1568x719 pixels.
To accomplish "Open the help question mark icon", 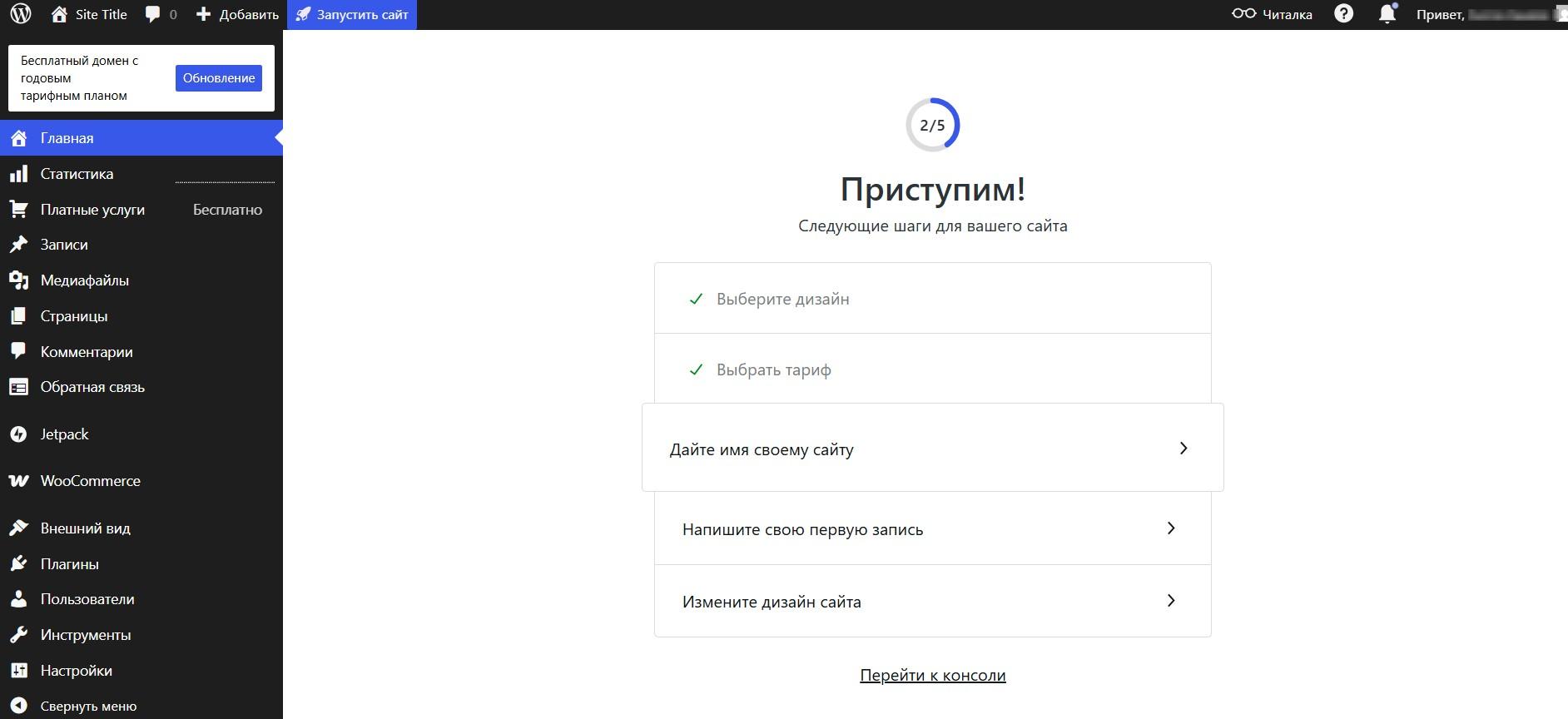I will pyautogui.click(x=1343, y=14).
